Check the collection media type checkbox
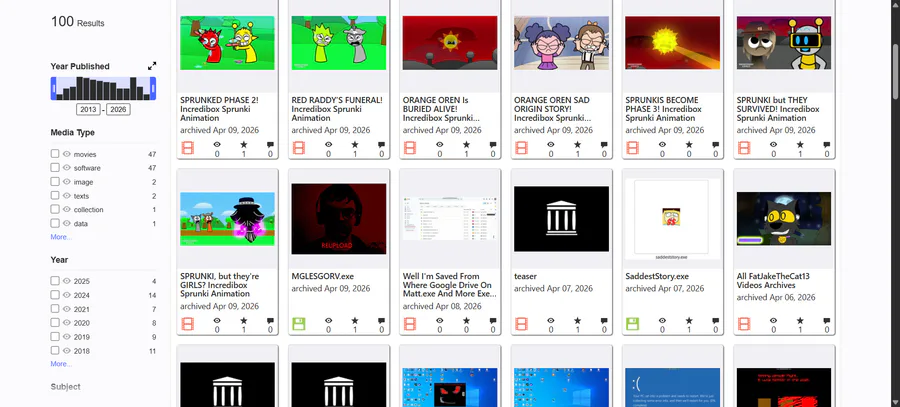The width and height of the screenshot is (900, 407). click(x=55, y=210)
